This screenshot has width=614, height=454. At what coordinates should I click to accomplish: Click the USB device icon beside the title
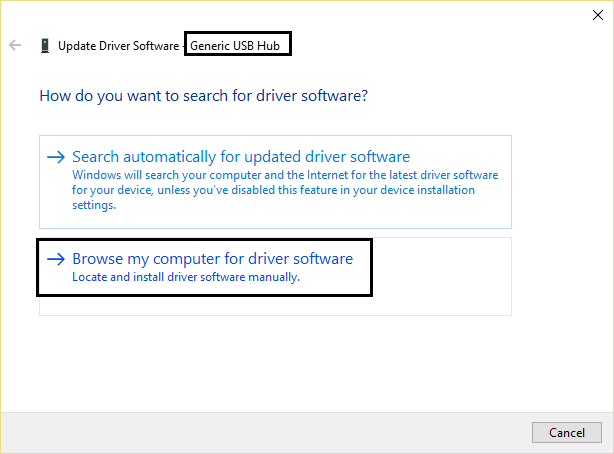(x=44, y=45)
